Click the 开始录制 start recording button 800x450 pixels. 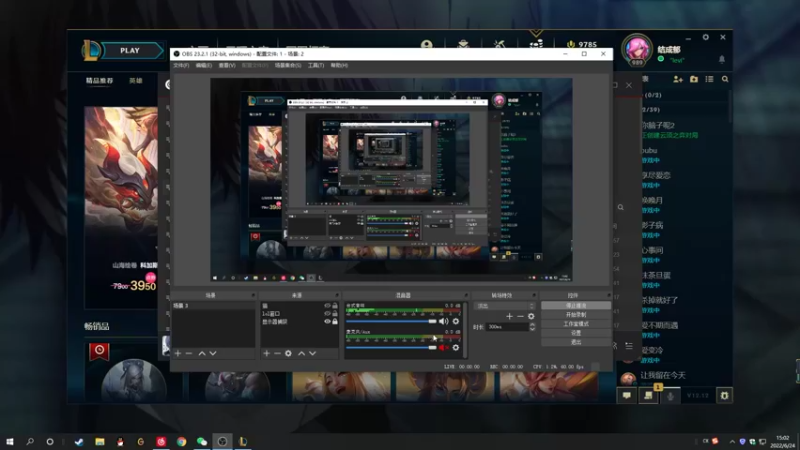576,314
